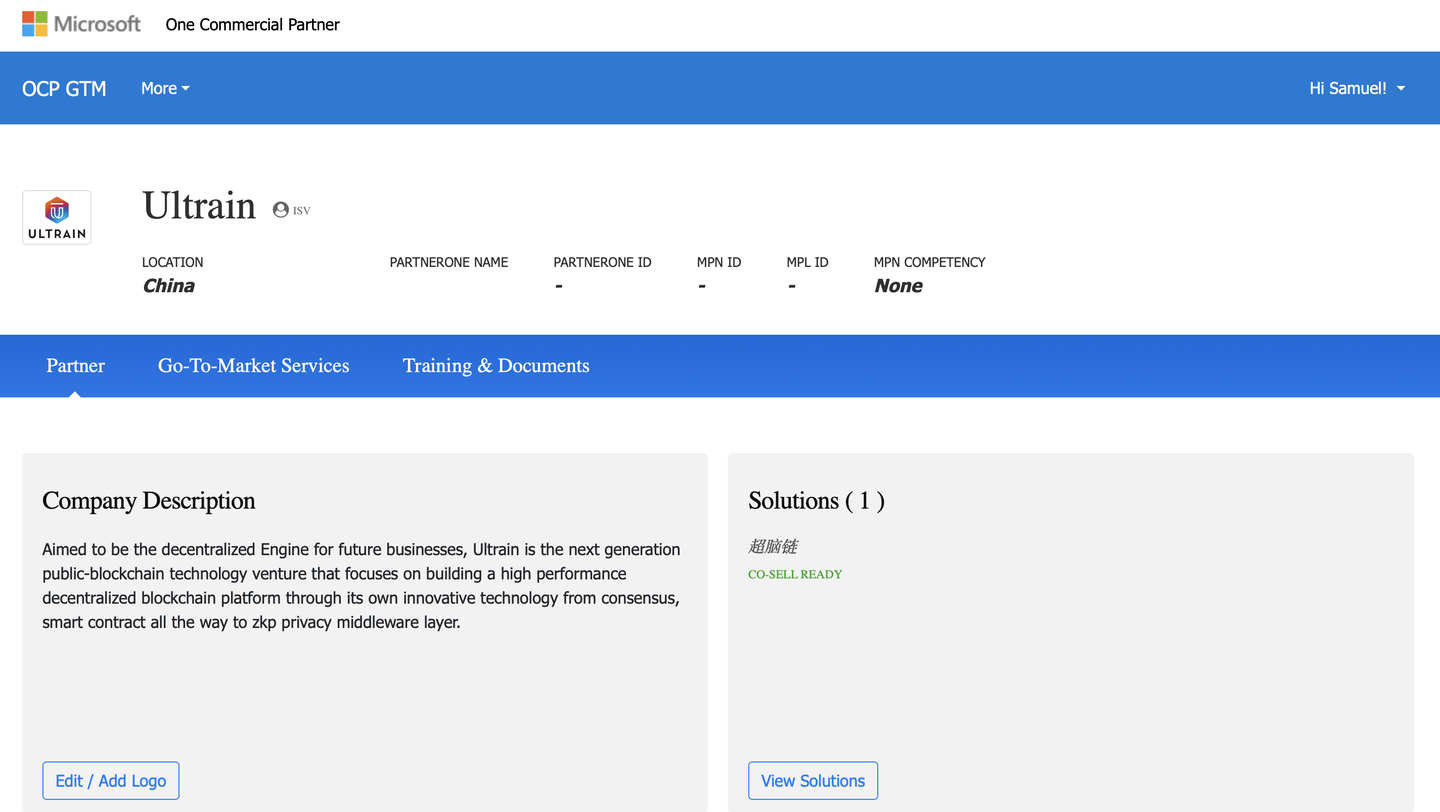1440x812 pixels.
Task: Expand the More dropdown menu
Action: point(165,88)
